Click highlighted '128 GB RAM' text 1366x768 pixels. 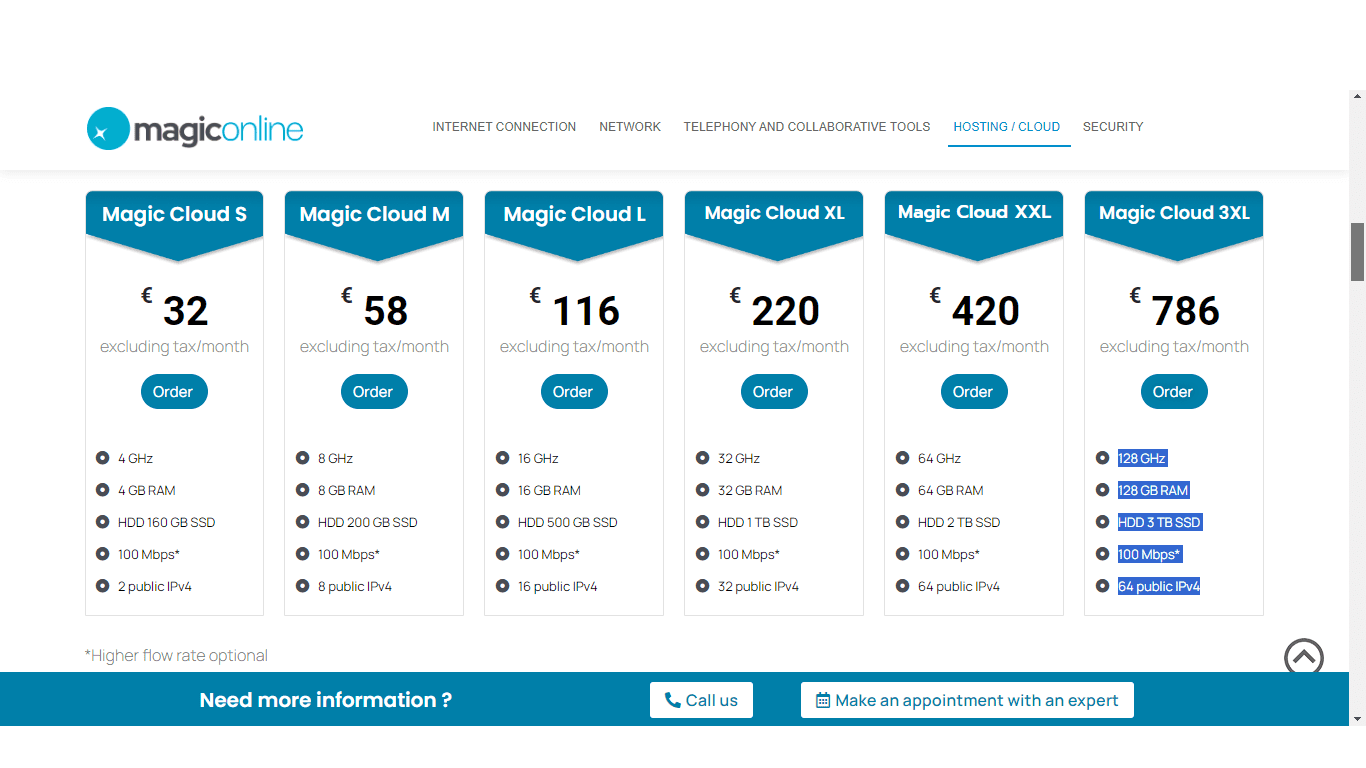(1154, 490)
